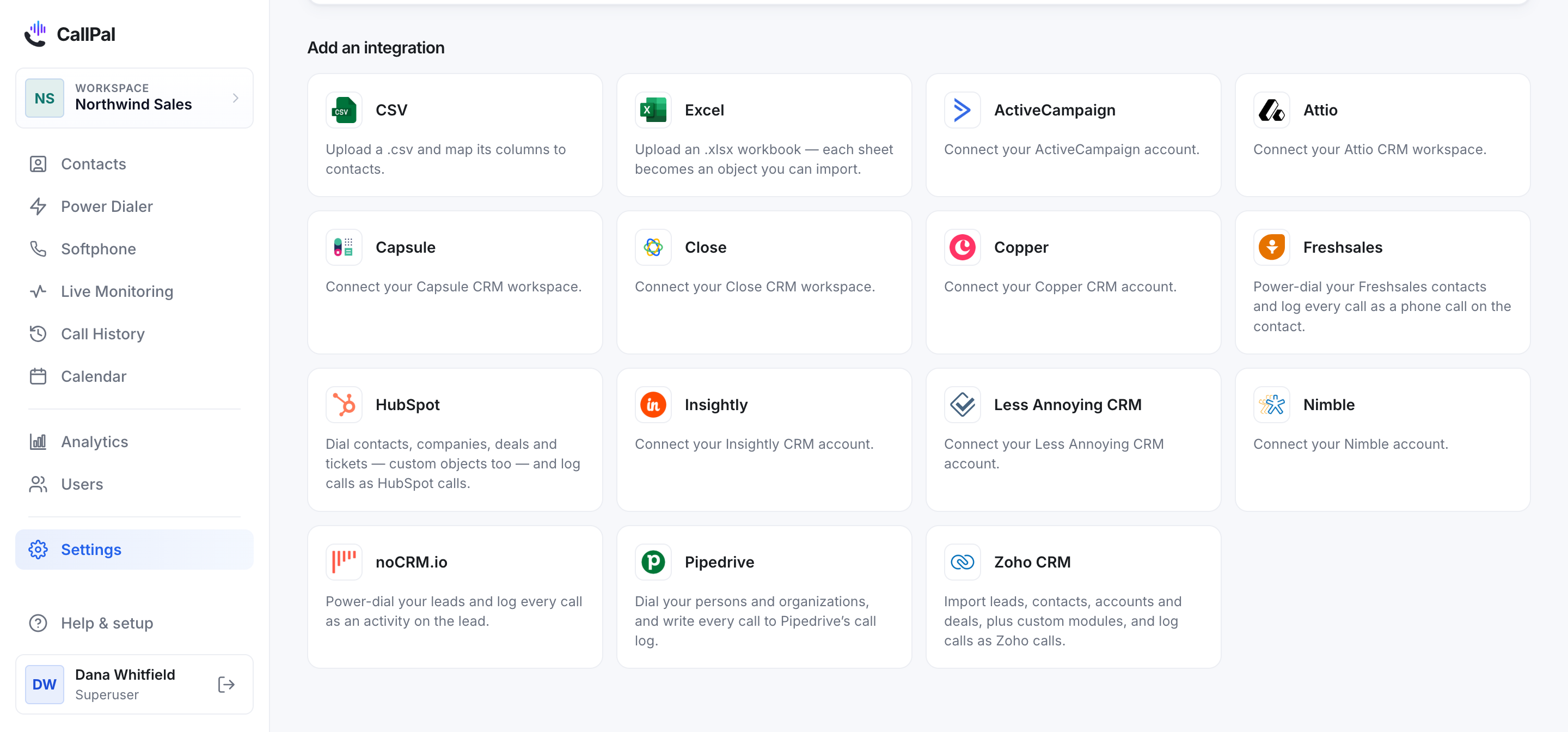This screenshot has width=1568, height=732.
Task: Click the Settings gear icon
Action: coord(38,550)
